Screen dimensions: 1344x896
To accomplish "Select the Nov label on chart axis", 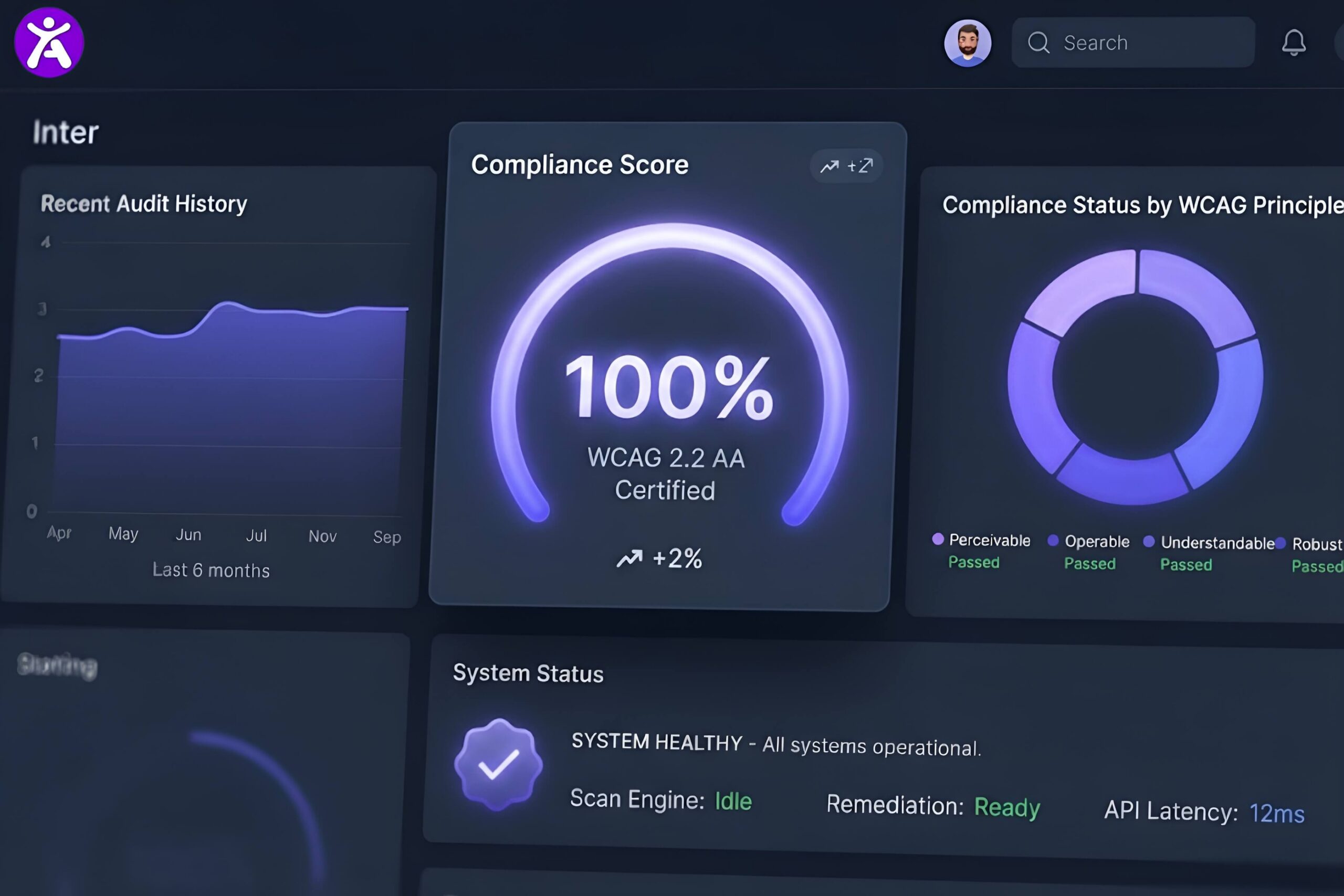I will 323,536.
